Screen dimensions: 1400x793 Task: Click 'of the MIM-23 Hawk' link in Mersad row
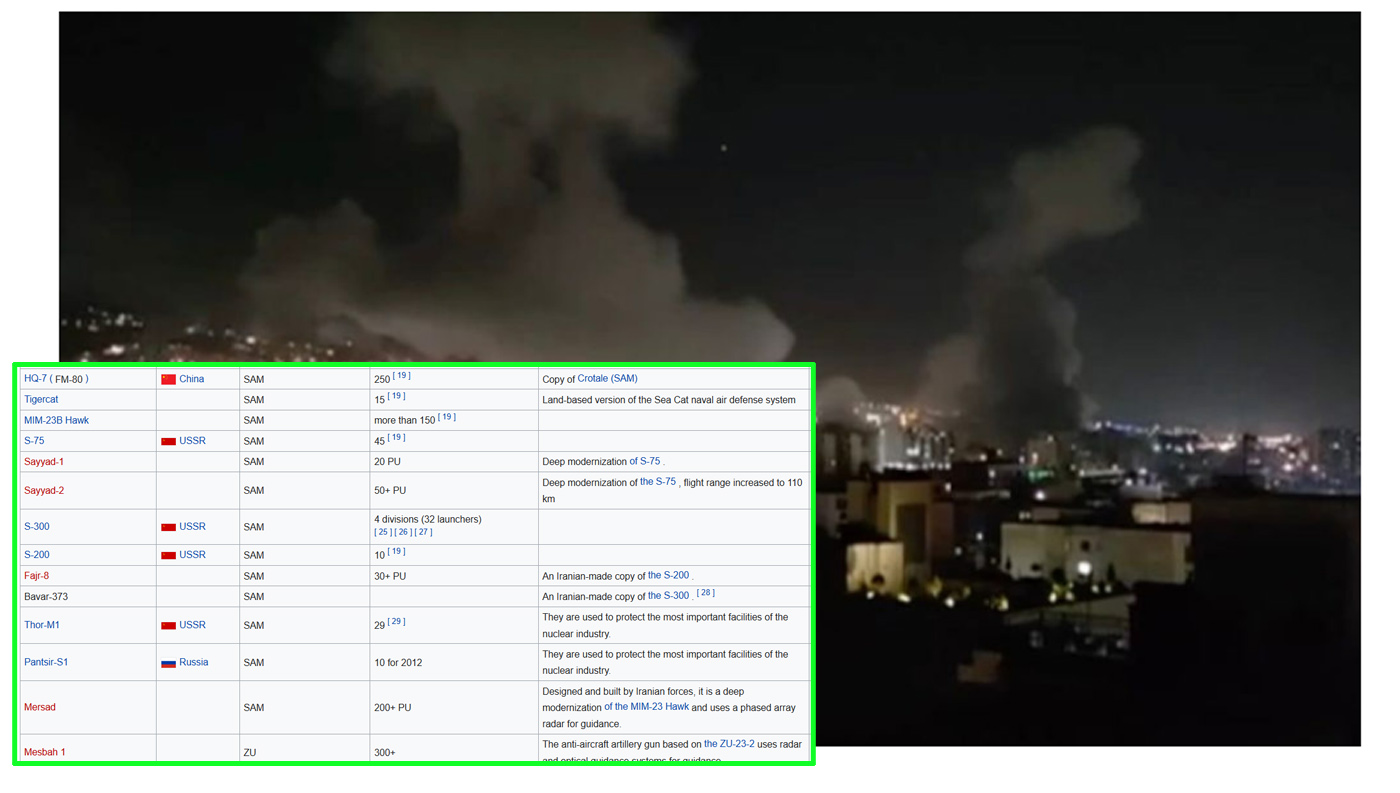coord(646,706)
